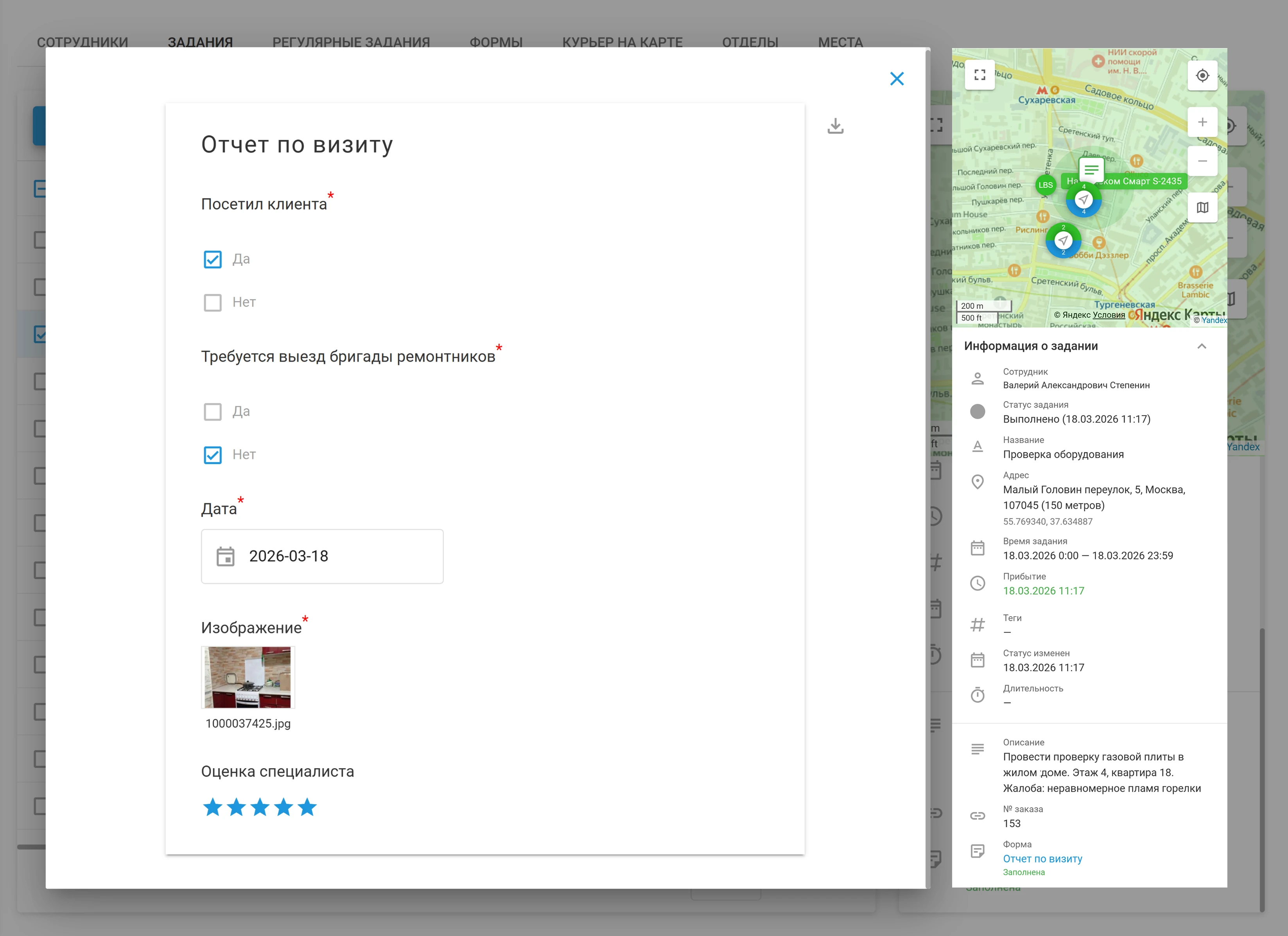The image size is (1288, 936).
Task: Zoom in on the map
Action: pyautogui.click(x=1202, y=122)
